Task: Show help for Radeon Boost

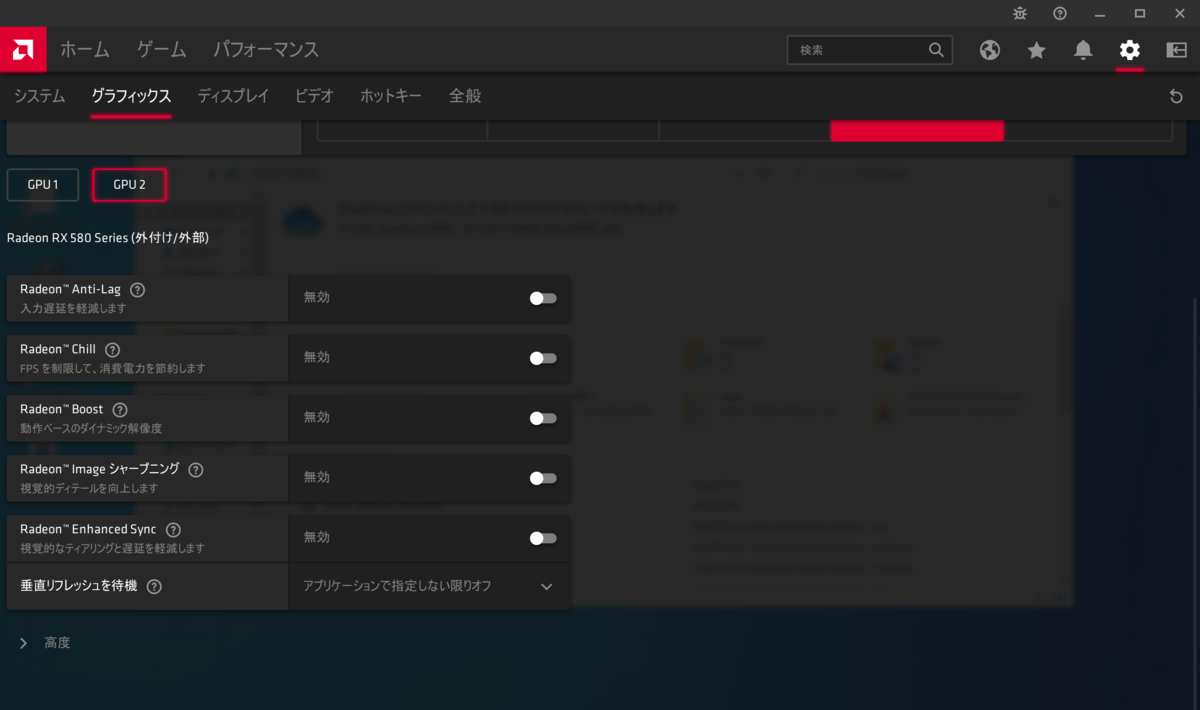Action: pos(120,410)
